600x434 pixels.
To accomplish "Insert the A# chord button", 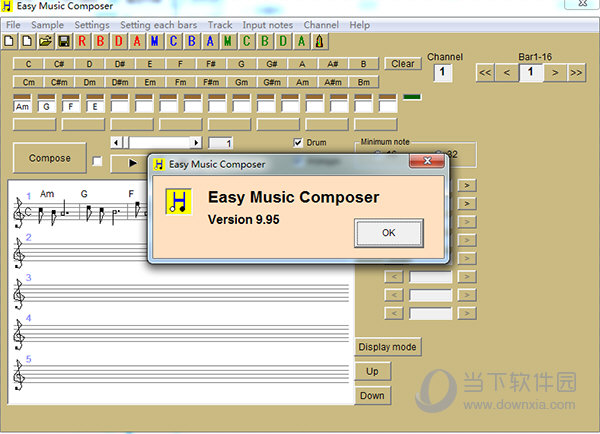I will 333,64.
